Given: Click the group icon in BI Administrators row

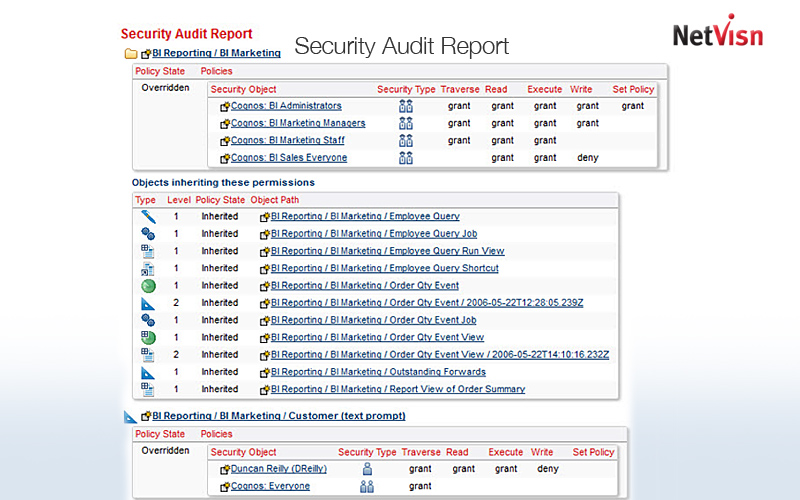Looking at the screenshot, I should (x=406, y=106).
